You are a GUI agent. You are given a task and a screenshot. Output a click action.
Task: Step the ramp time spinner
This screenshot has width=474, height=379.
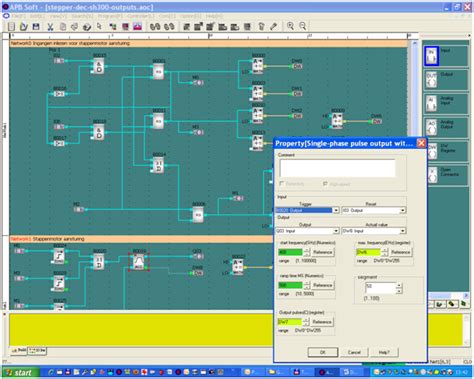pyautogui.click(x=307, y=285)
